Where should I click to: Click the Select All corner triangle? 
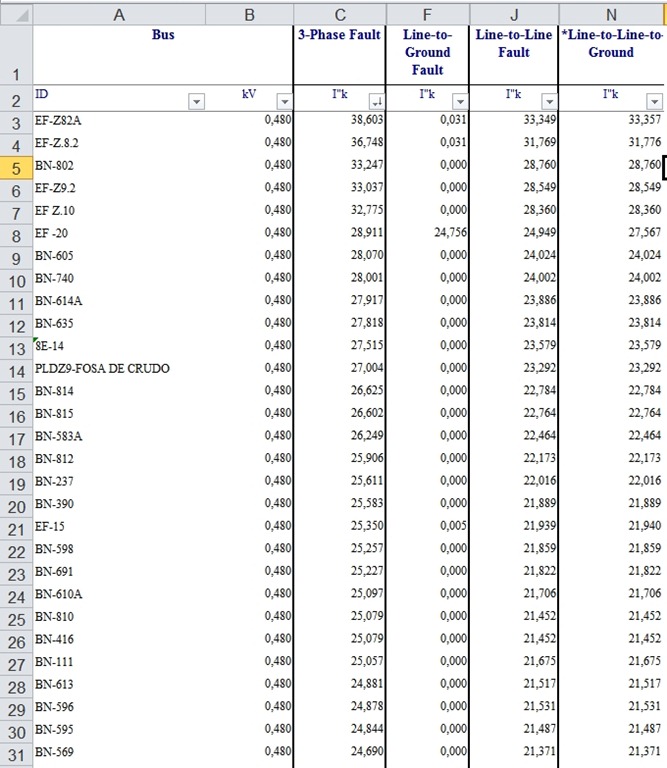[x=16, y=15]
